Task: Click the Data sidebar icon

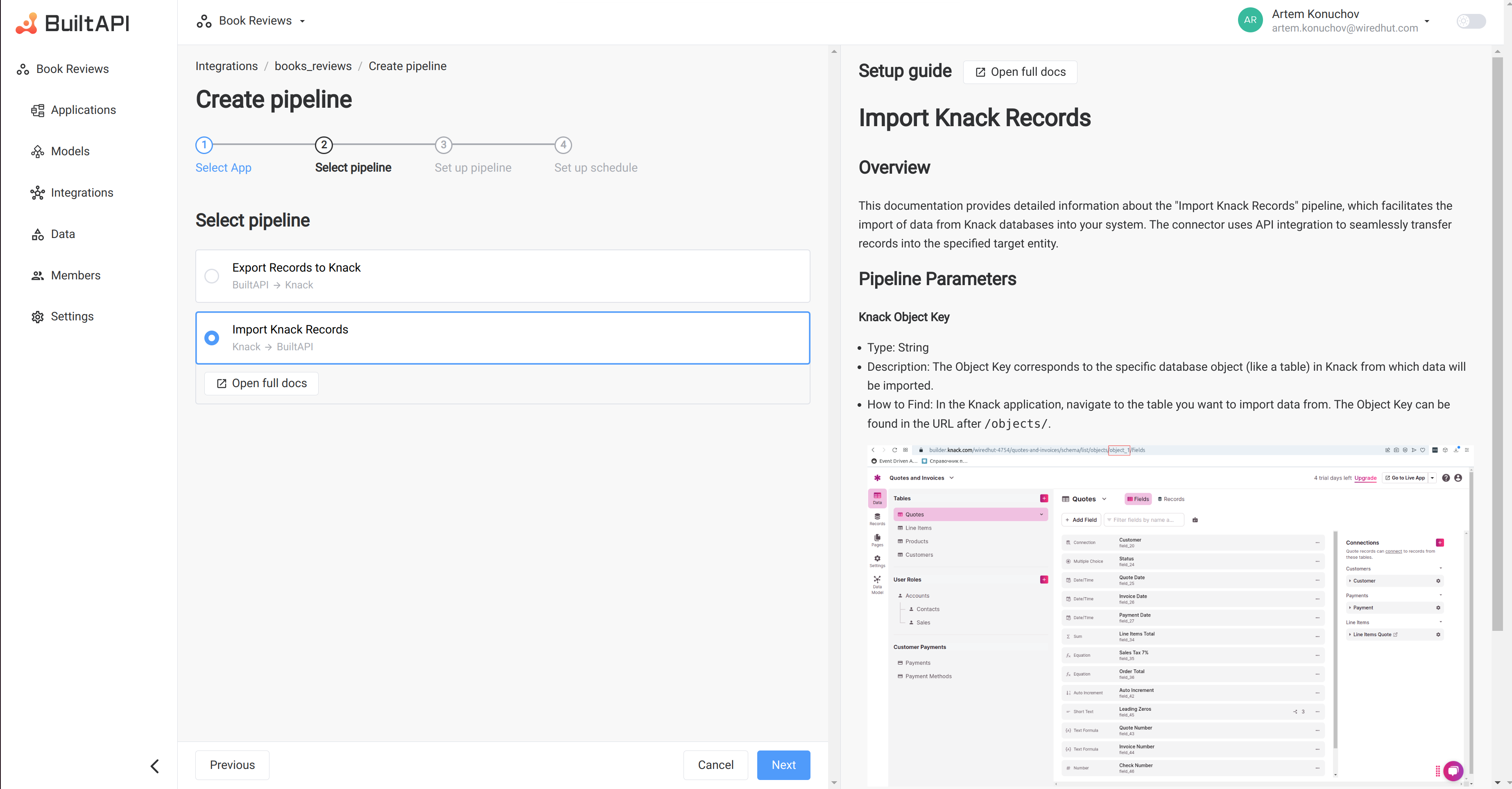Action: pyautogui.click(x=37, y=233)
